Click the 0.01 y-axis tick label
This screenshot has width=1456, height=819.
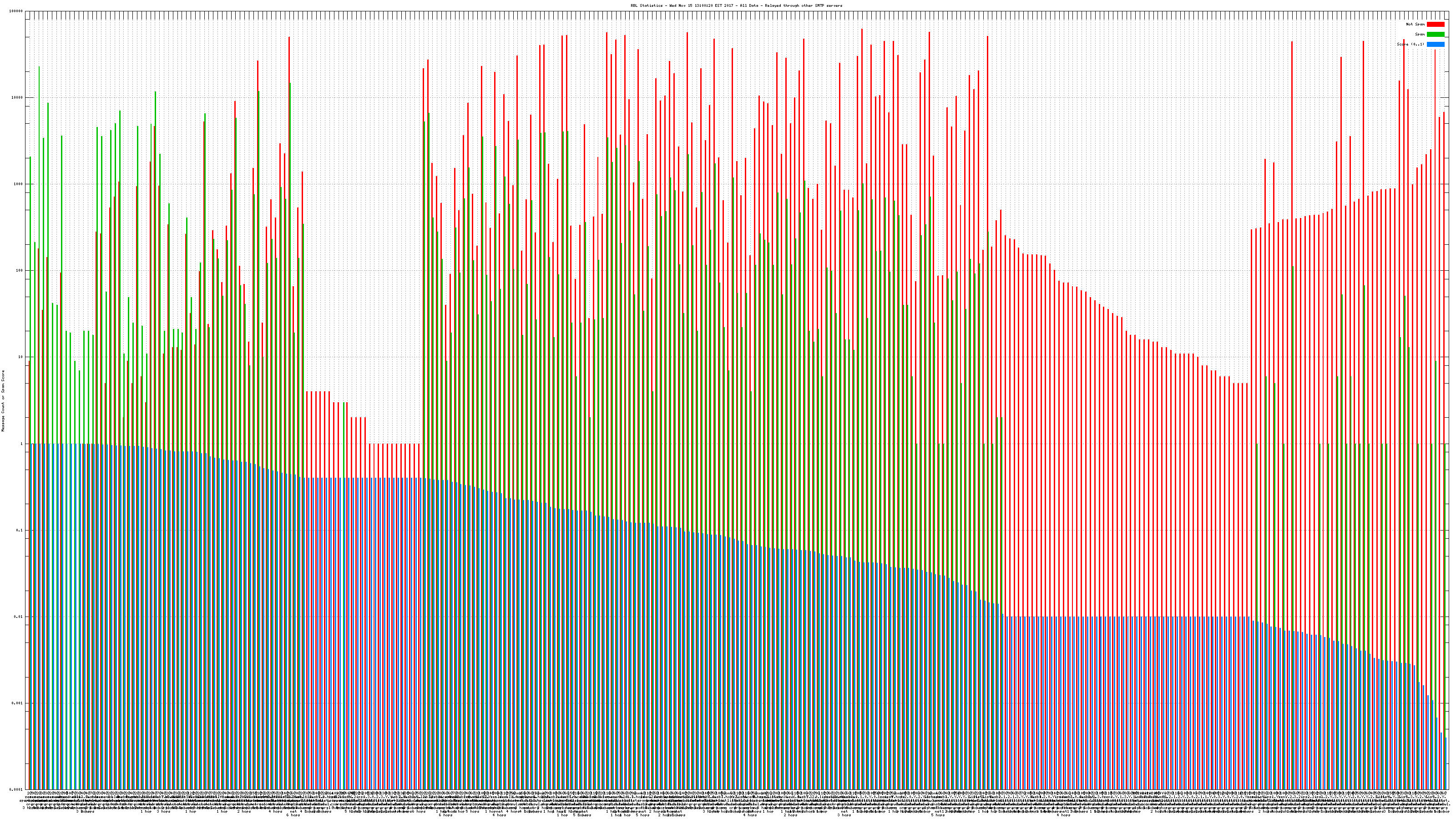19,617
